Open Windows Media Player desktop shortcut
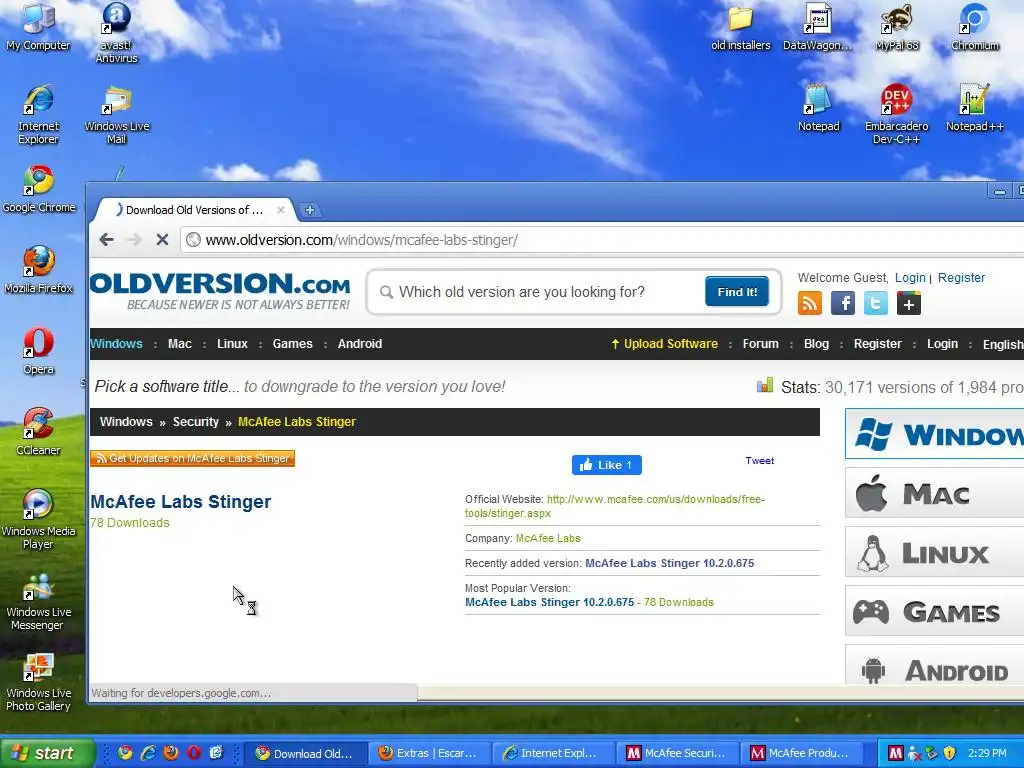This screenshot has height=768, width=1024. click(x=39, y=519)
